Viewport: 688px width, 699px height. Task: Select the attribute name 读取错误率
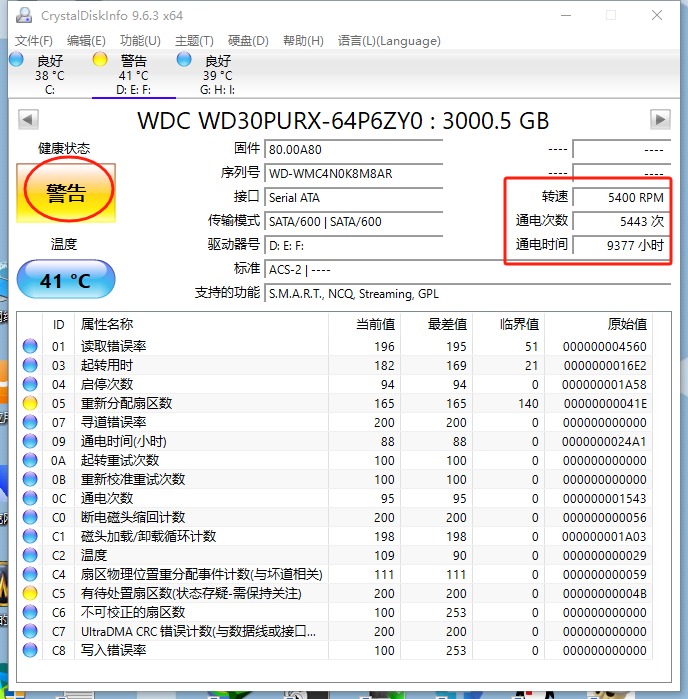point(113,346)
